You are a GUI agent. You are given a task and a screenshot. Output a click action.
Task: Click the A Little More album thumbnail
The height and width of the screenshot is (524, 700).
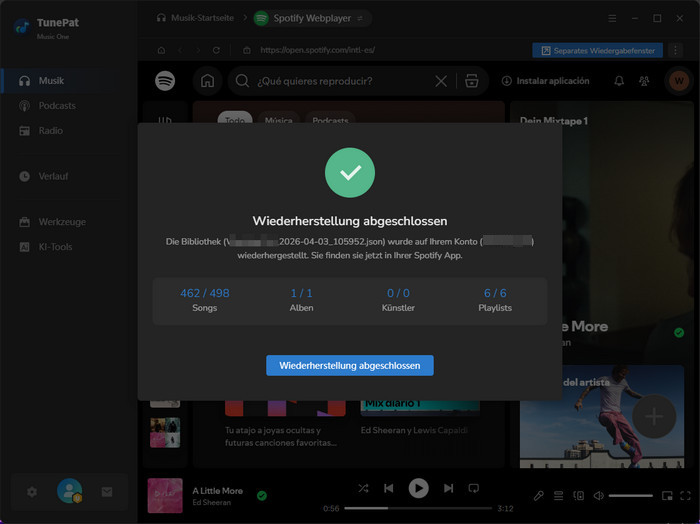pos(165,495)
